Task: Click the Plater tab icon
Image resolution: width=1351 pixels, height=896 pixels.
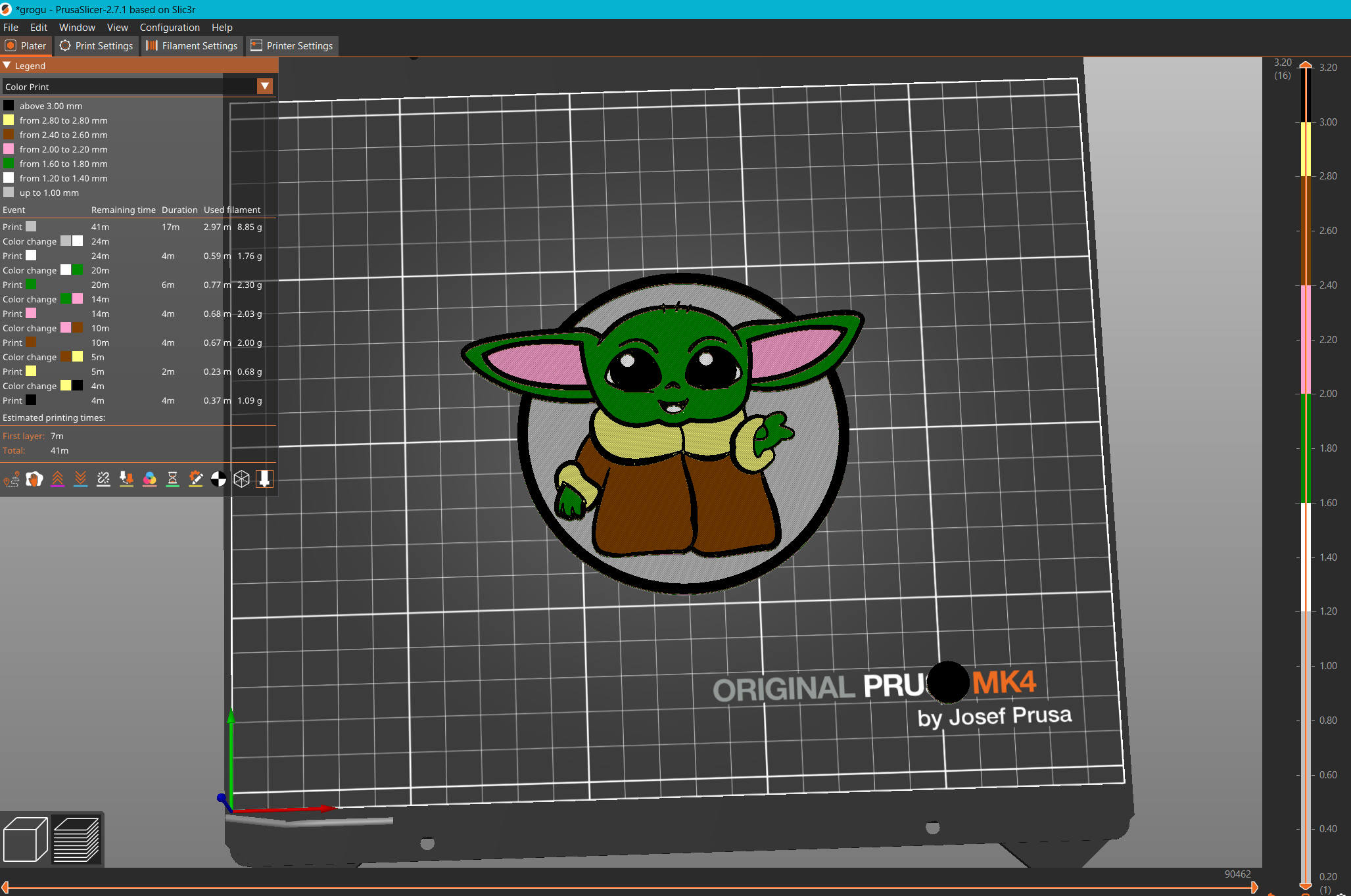Action: (11, 45)
